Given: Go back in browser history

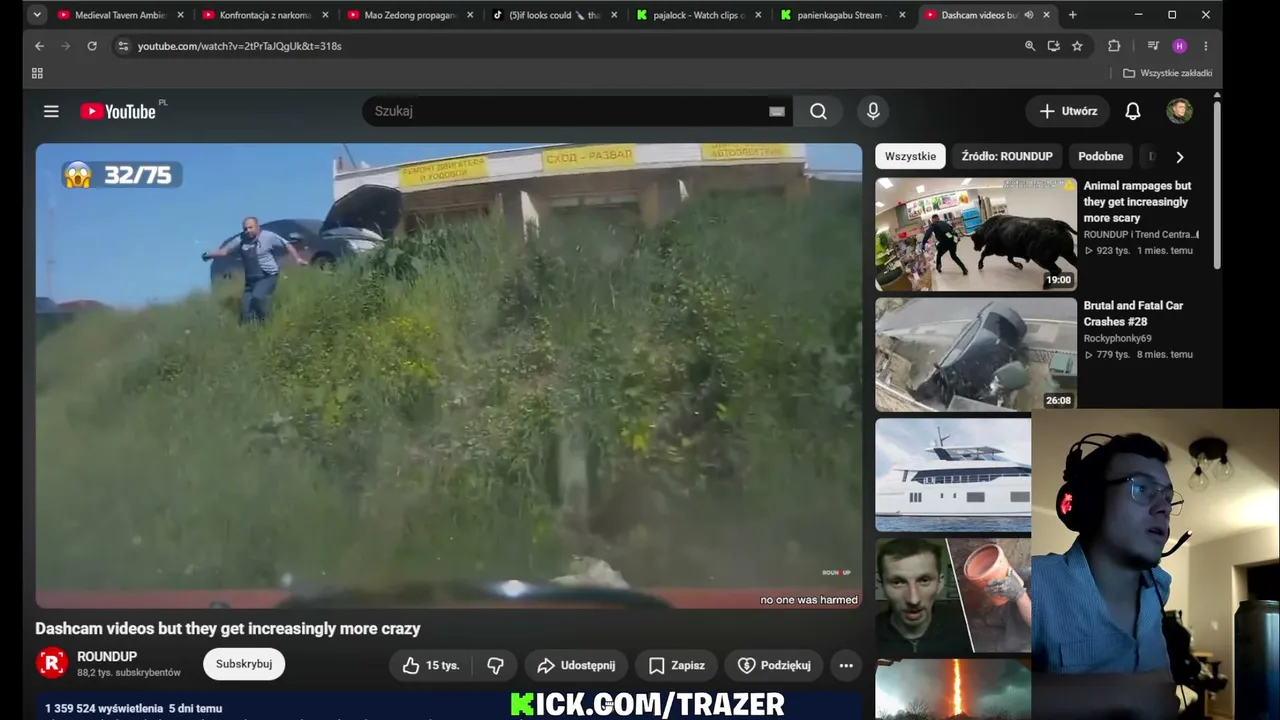Looking at the screenshot, I should coord(39,46).
